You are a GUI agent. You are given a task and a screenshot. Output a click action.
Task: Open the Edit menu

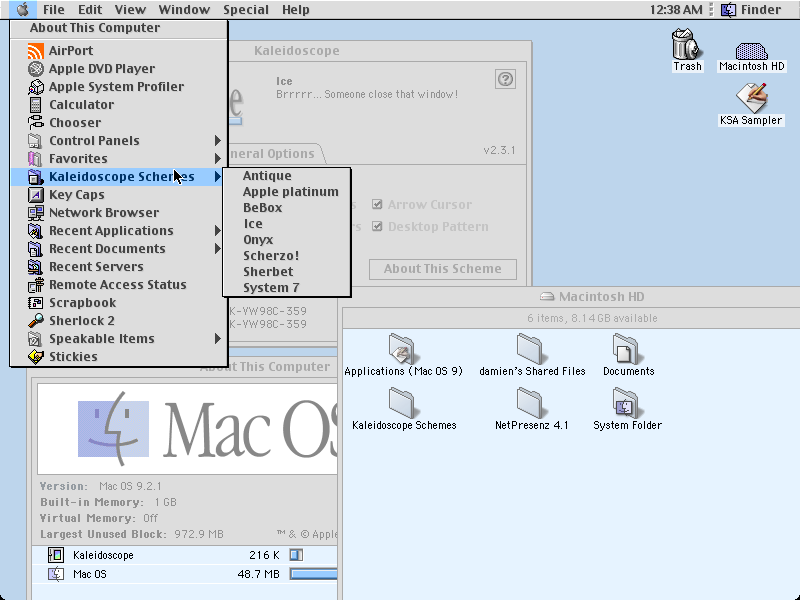(x=90, y=10)
